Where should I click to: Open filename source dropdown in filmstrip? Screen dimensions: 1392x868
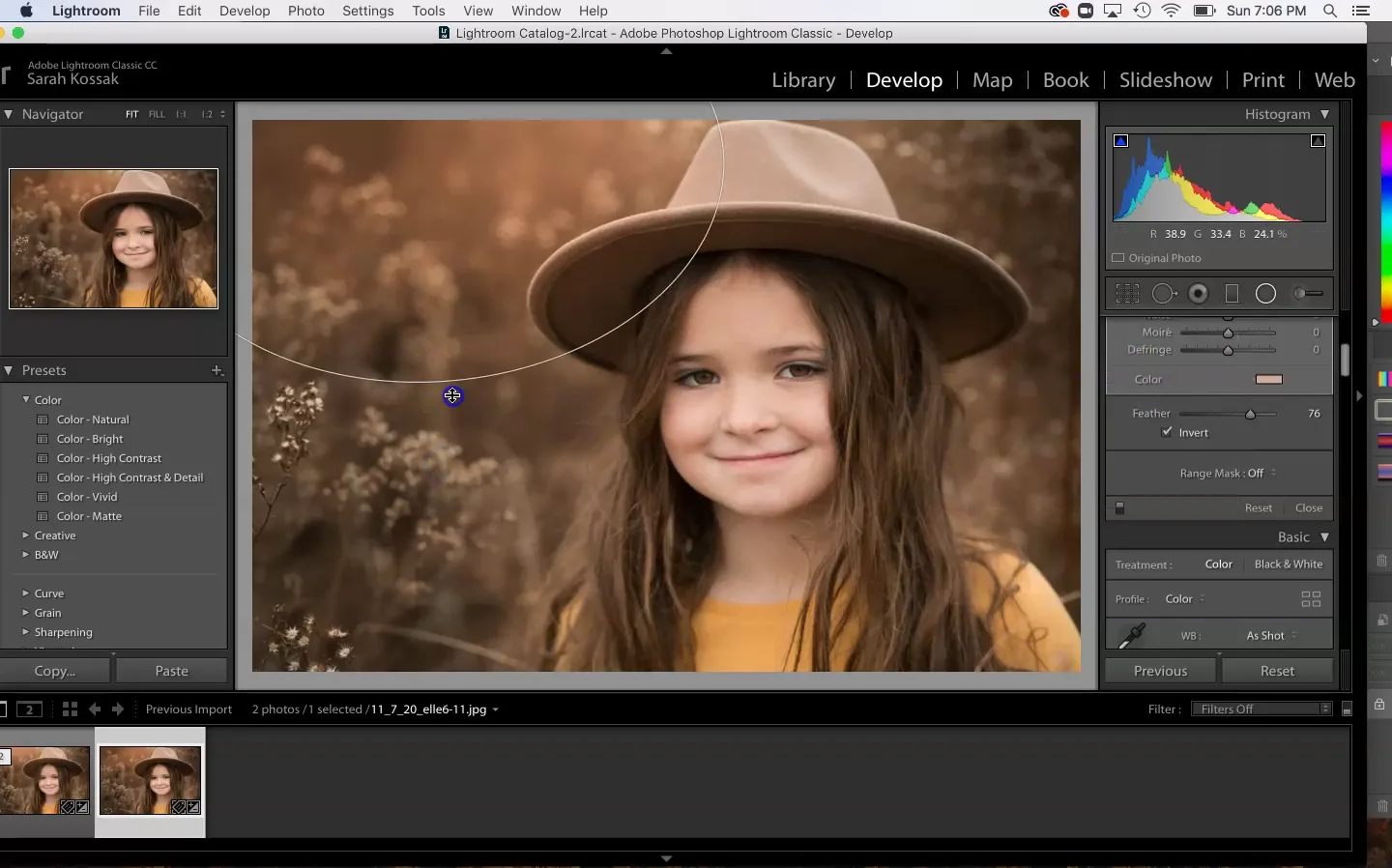point(495,709)
